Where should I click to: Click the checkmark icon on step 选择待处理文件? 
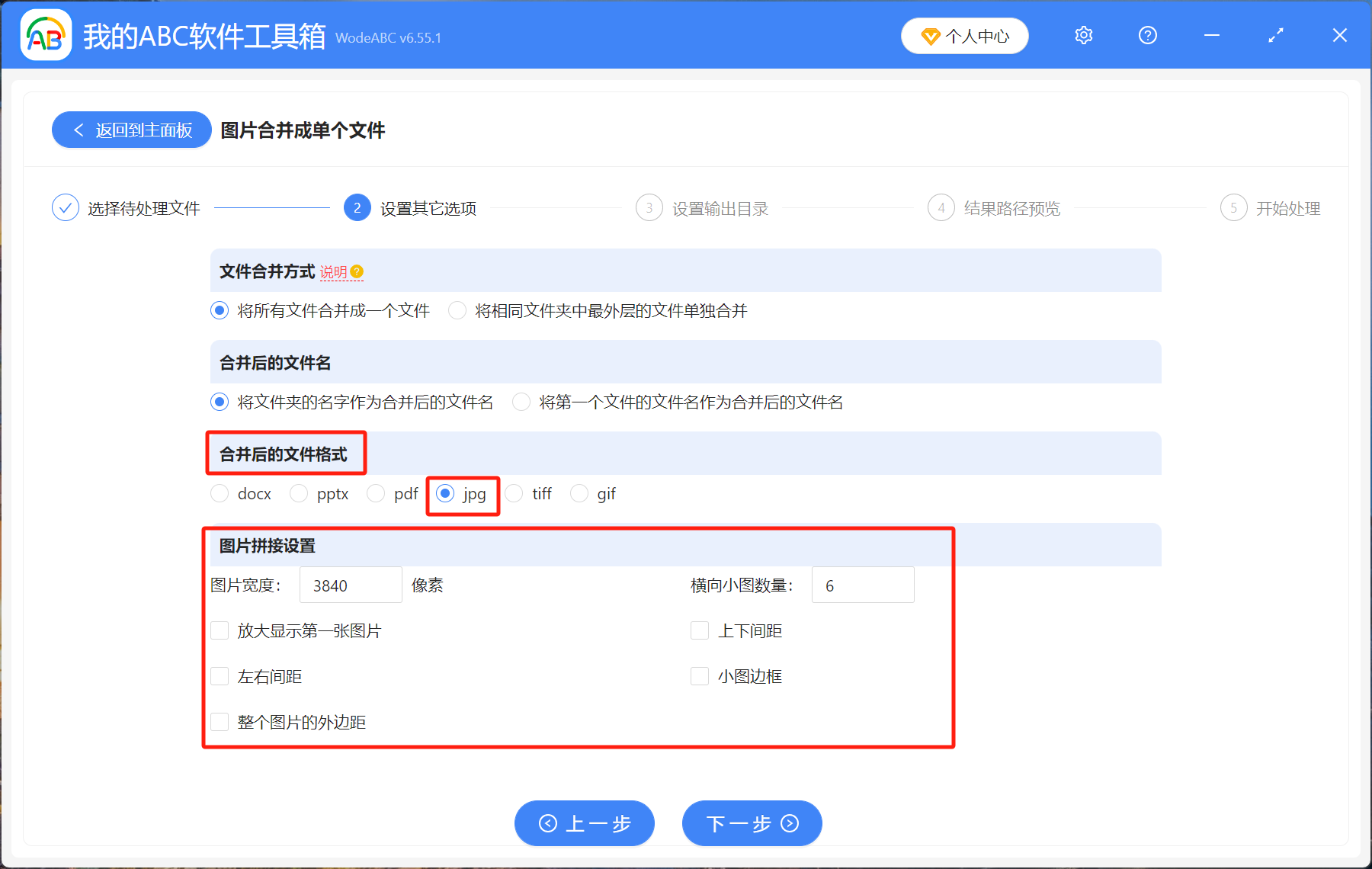pyautogui.click(x=65, y=207)
